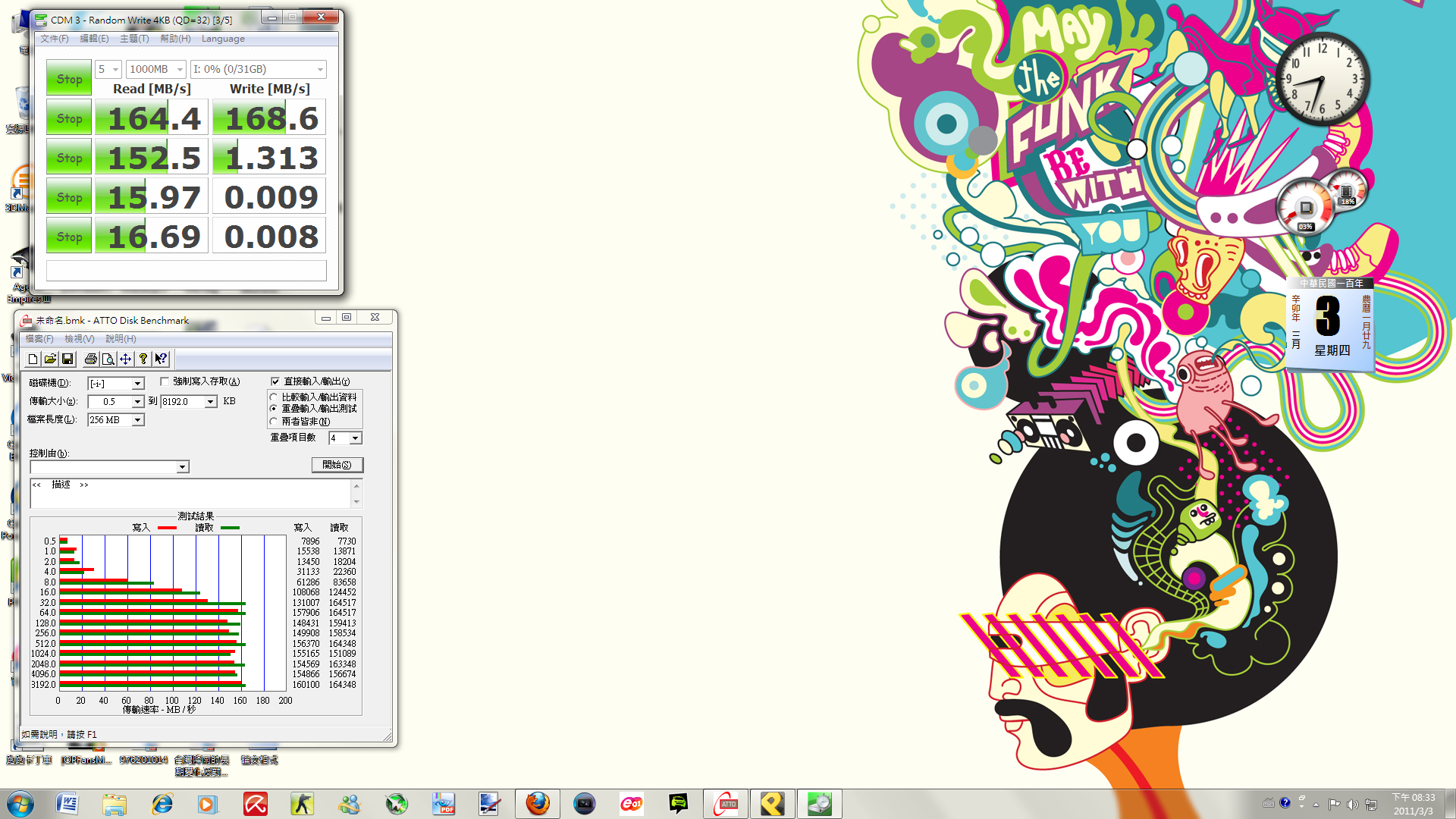The height and width of the screenshot is (819, 1456).
Task: Open Windows Media Player taskbar icon
Action: pyautogui.click(x=208, y=804)
